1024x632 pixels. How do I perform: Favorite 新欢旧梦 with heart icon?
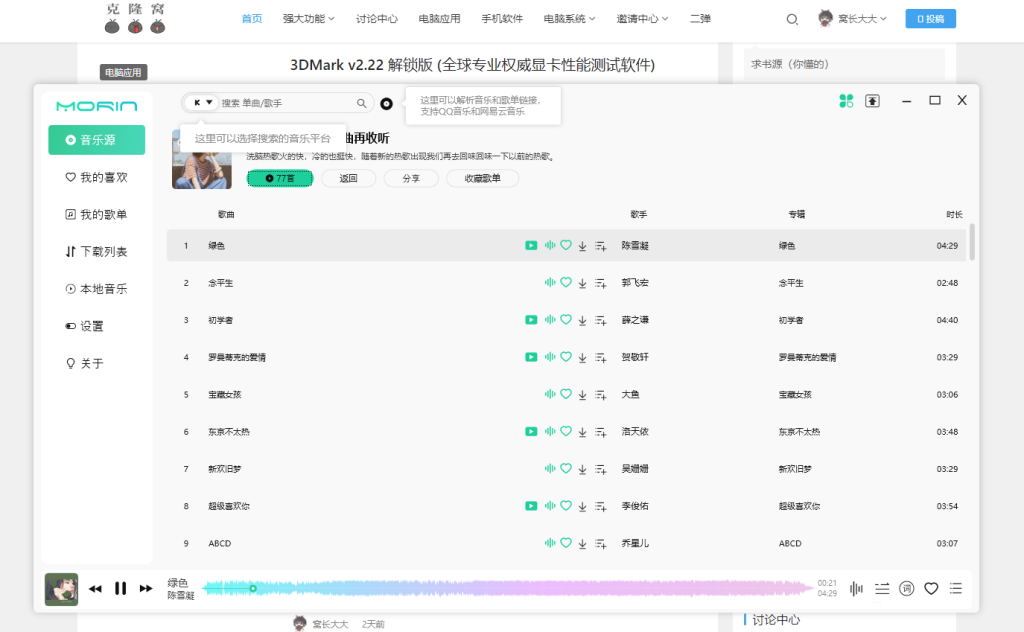(x=566, y=468)
